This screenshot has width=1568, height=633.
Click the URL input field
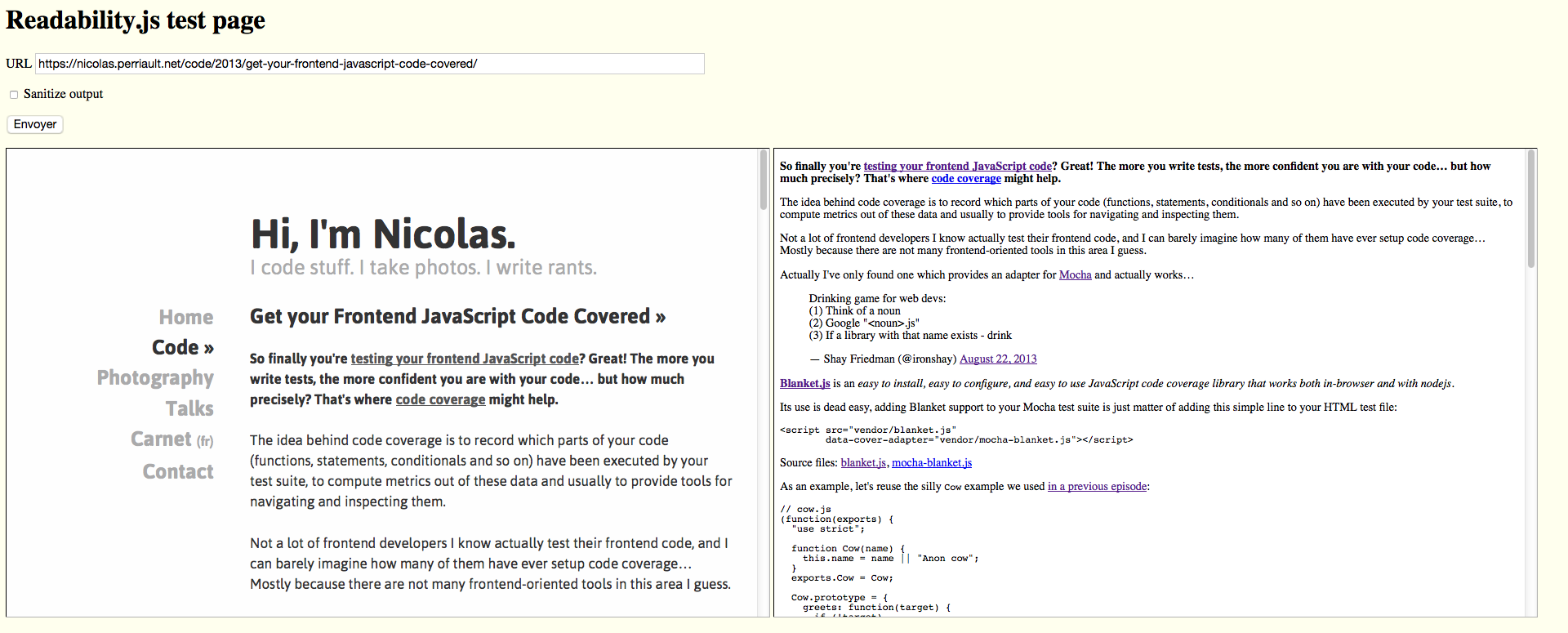pyautogui.click(x=369, y=64)
